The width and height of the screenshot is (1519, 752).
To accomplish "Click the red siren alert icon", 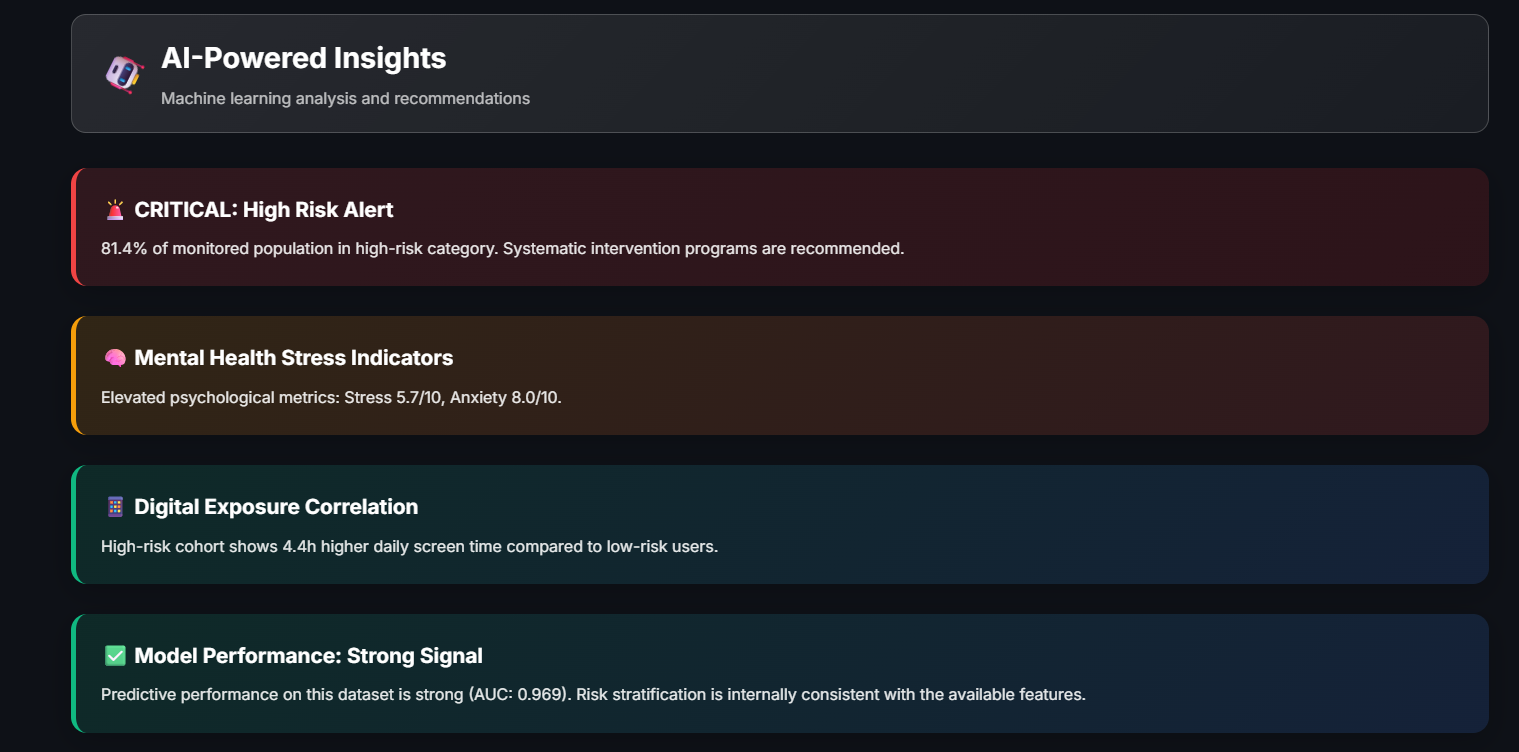I will tap(115, 210).
